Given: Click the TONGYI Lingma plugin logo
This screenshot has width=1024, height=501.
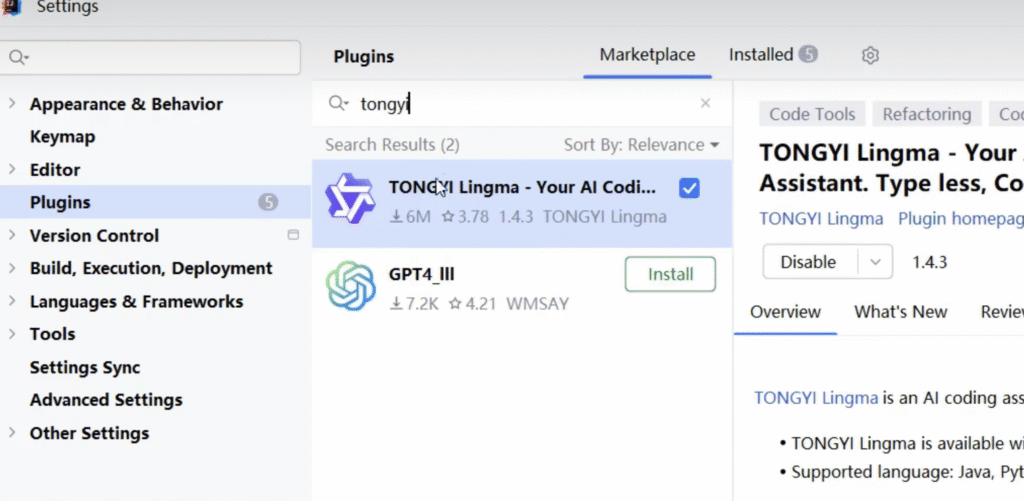Looking at the screenshot, I should pyautogui.click(x=350, y=199).
